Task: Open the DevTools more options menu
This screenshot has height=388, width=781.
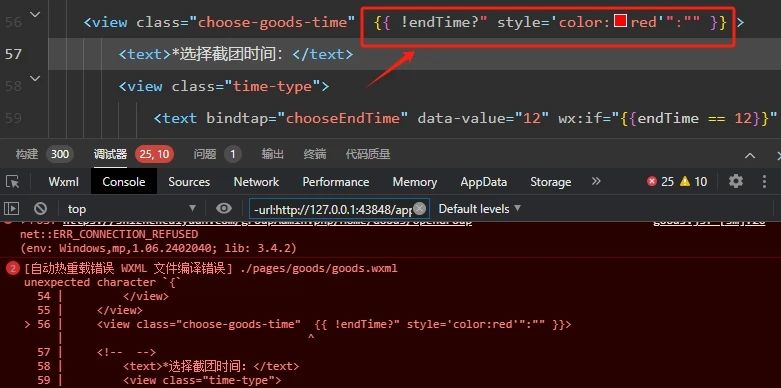Action: click(x=764, y=181)
